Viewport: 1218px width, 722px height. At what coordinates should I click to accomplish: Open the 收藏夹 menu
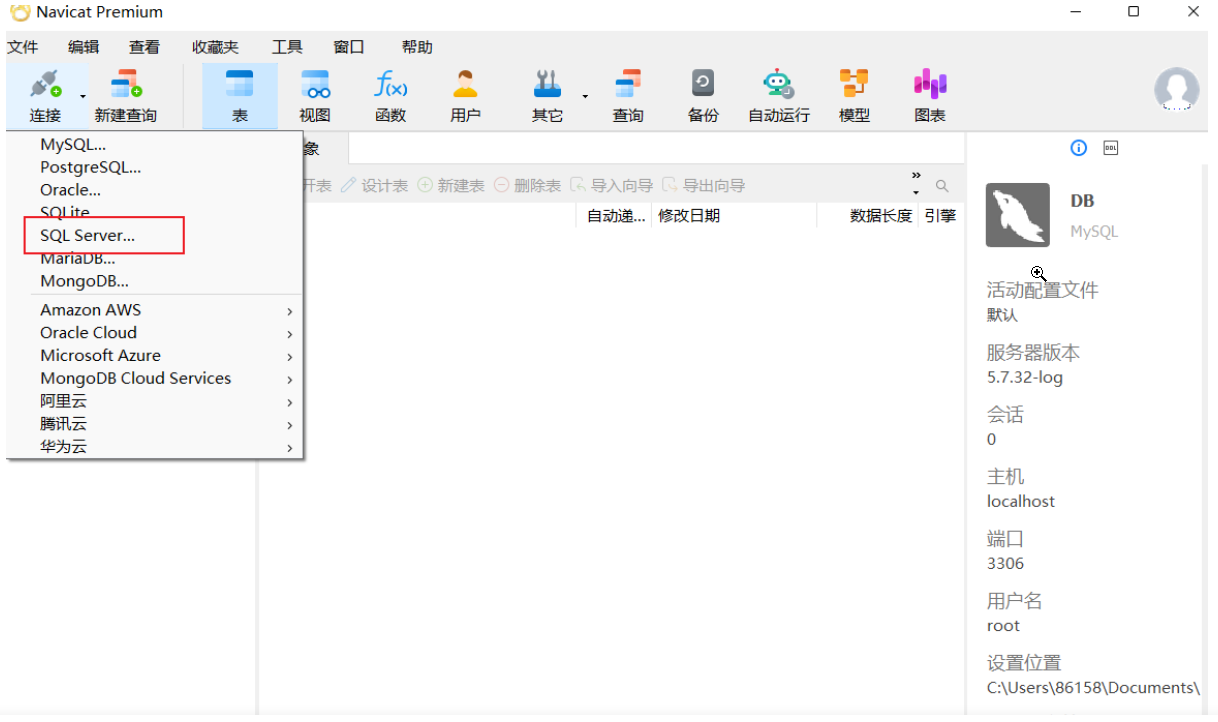[215, 47]
